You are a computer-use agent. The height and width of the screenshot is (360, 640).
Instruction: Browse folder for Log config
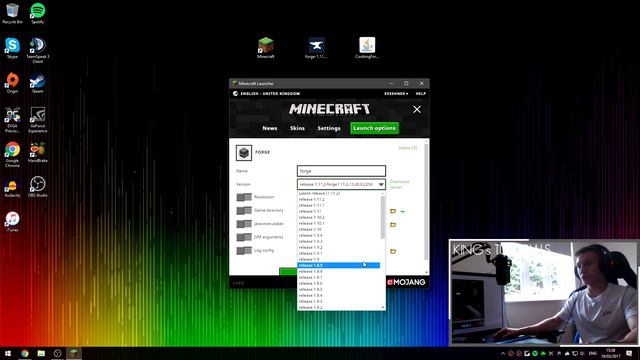pos(393,251)
